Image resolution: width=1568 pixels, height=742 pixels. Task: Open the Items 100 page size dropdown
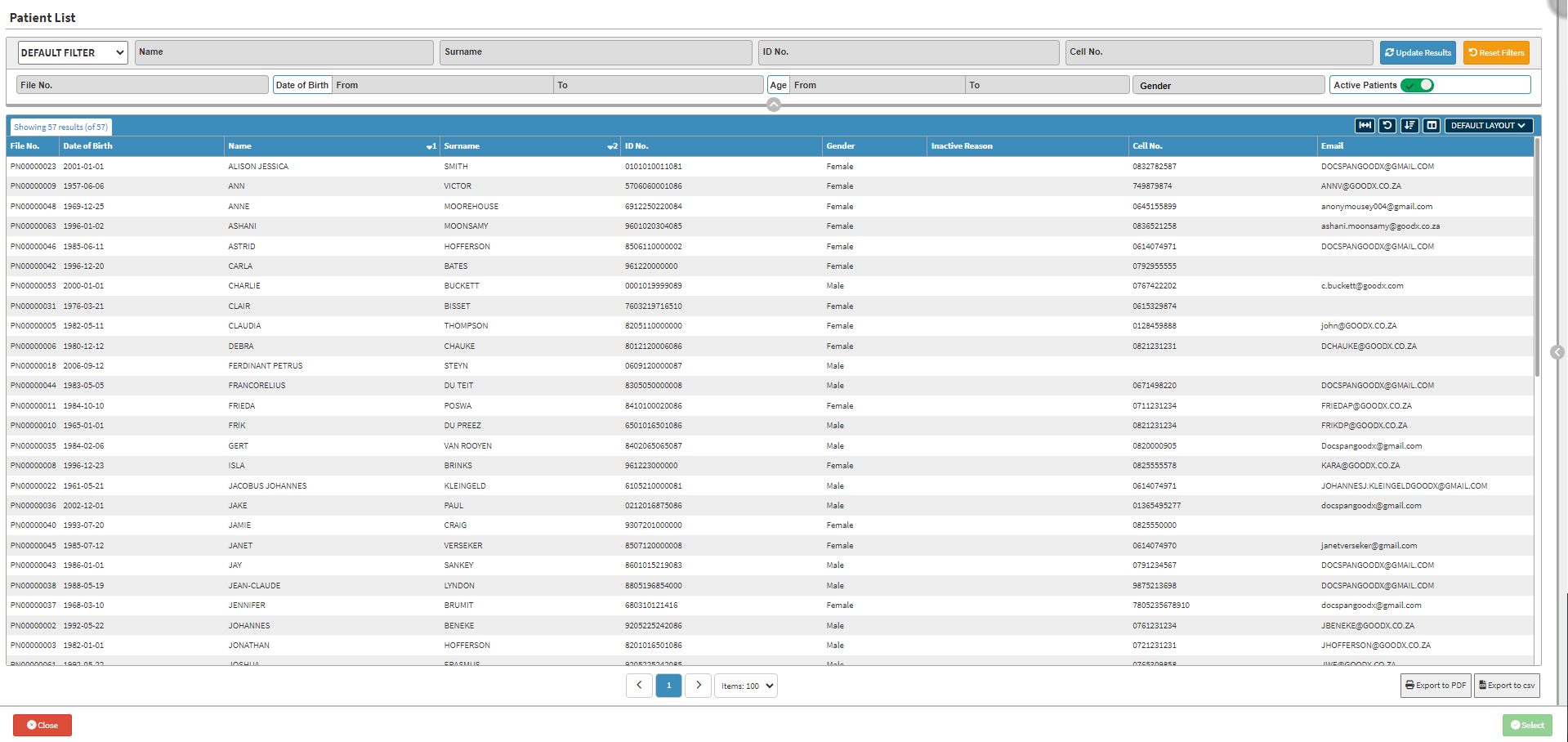point(746,686)
